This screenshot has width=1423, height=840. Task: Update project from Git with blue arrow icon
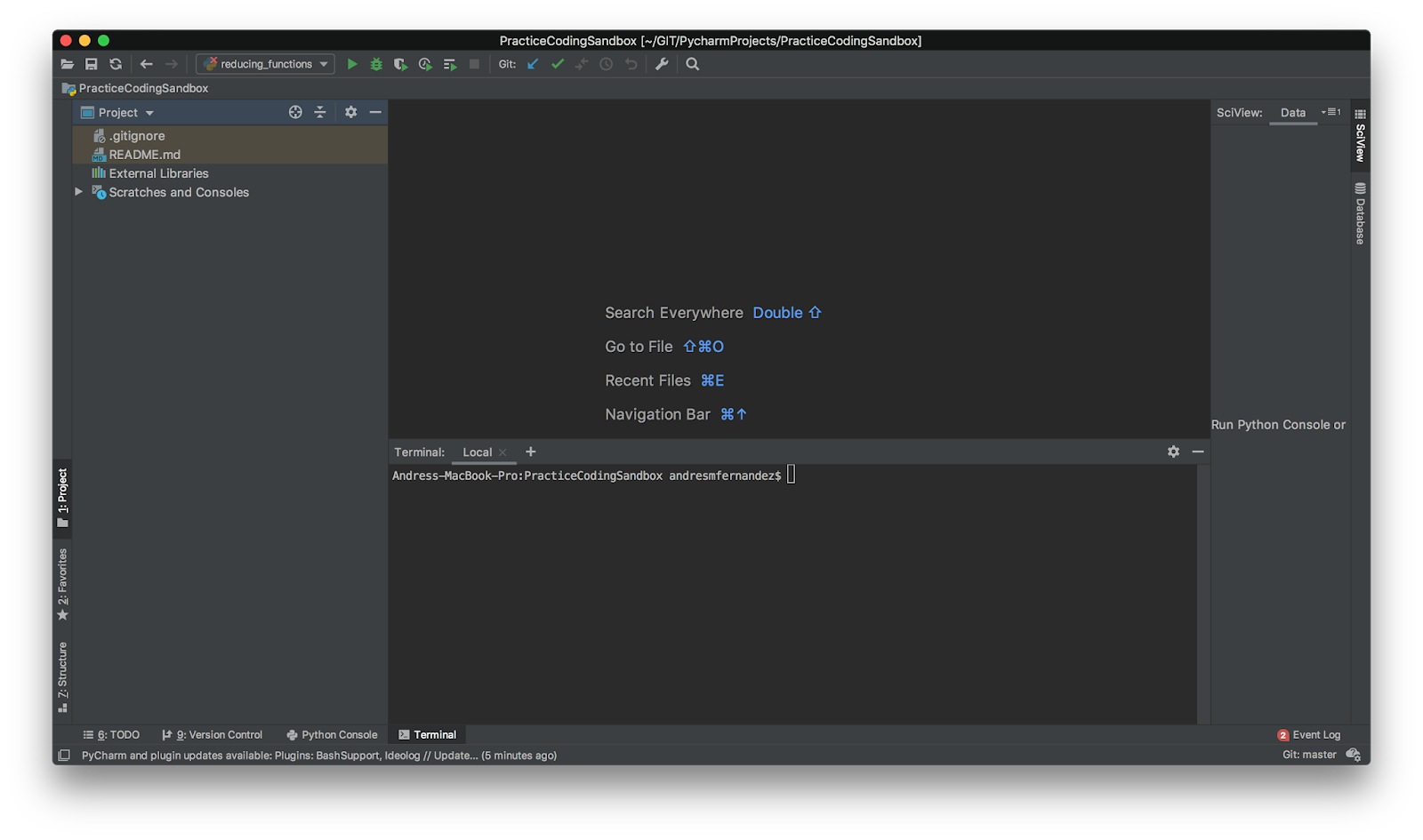coord(532,63)
